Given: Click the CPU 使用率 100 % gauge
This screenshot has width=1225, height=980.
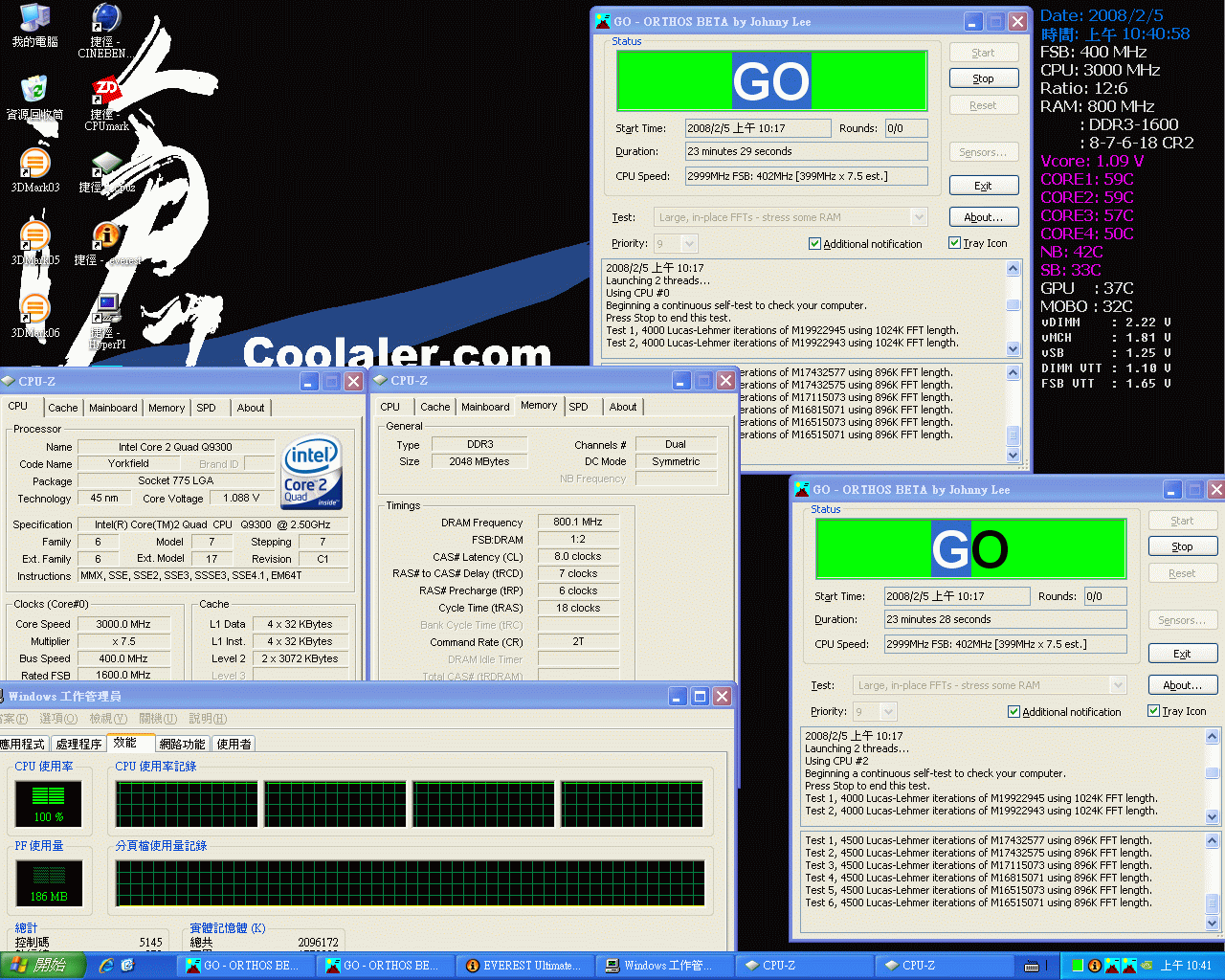Looking at the screenshot, I should pyautogui.click(x=49, y=804).
